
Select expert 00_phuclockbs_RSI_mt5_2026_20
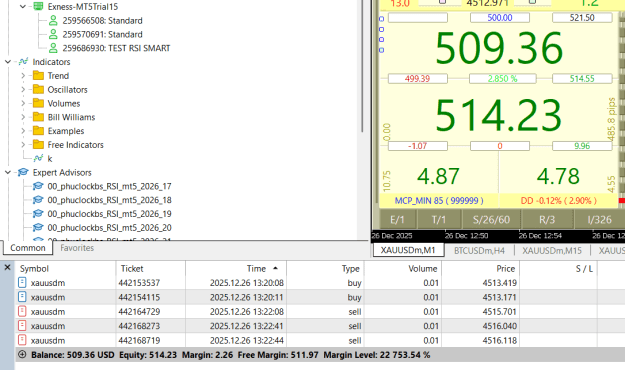(109, 228)
